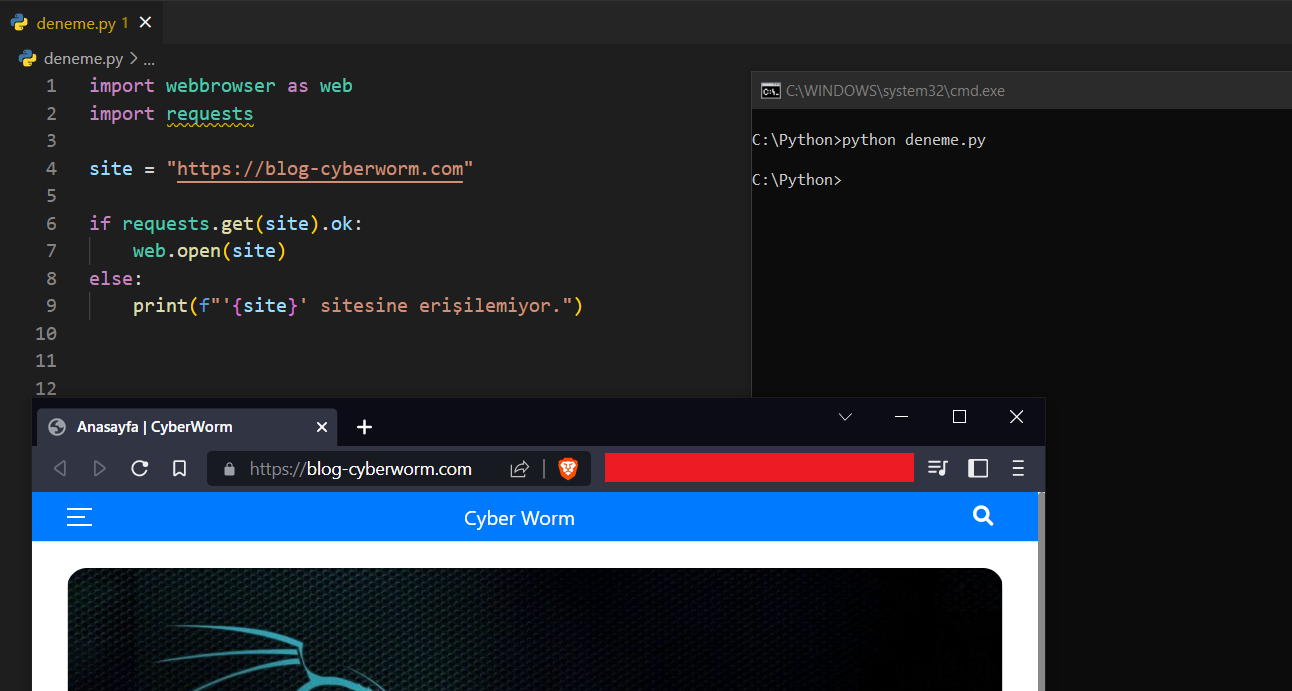The width and height of the screenshot is (1292, 691).
Task: Click the browser Back arrow
Action: [60, 468]
